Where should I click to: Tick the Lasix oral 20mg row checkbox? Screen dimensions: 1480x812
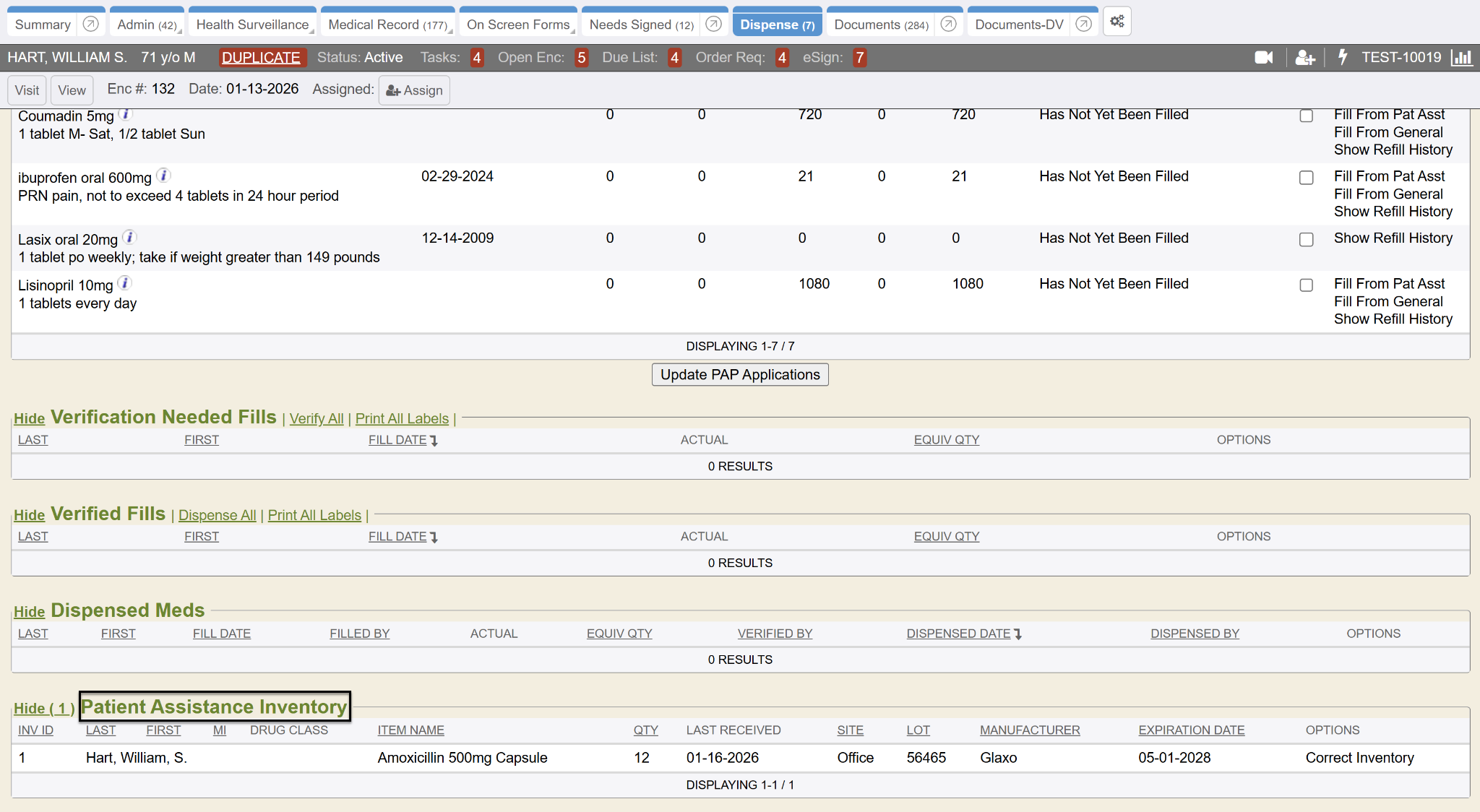coord(1306,239)
